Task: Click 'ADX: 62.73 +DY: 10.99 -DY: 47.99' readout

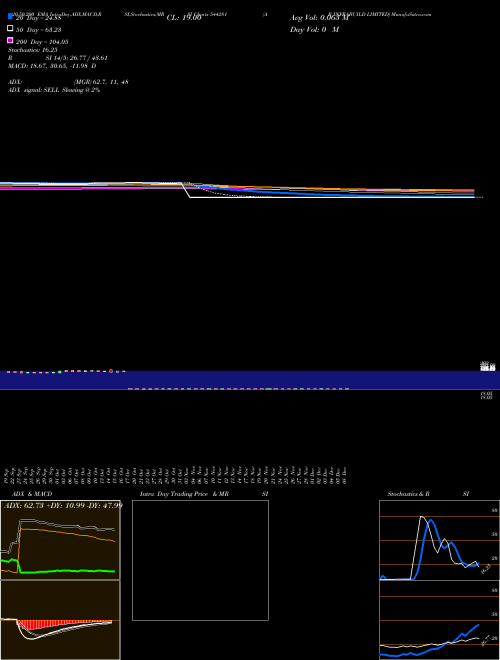Action: pos(63,505)
